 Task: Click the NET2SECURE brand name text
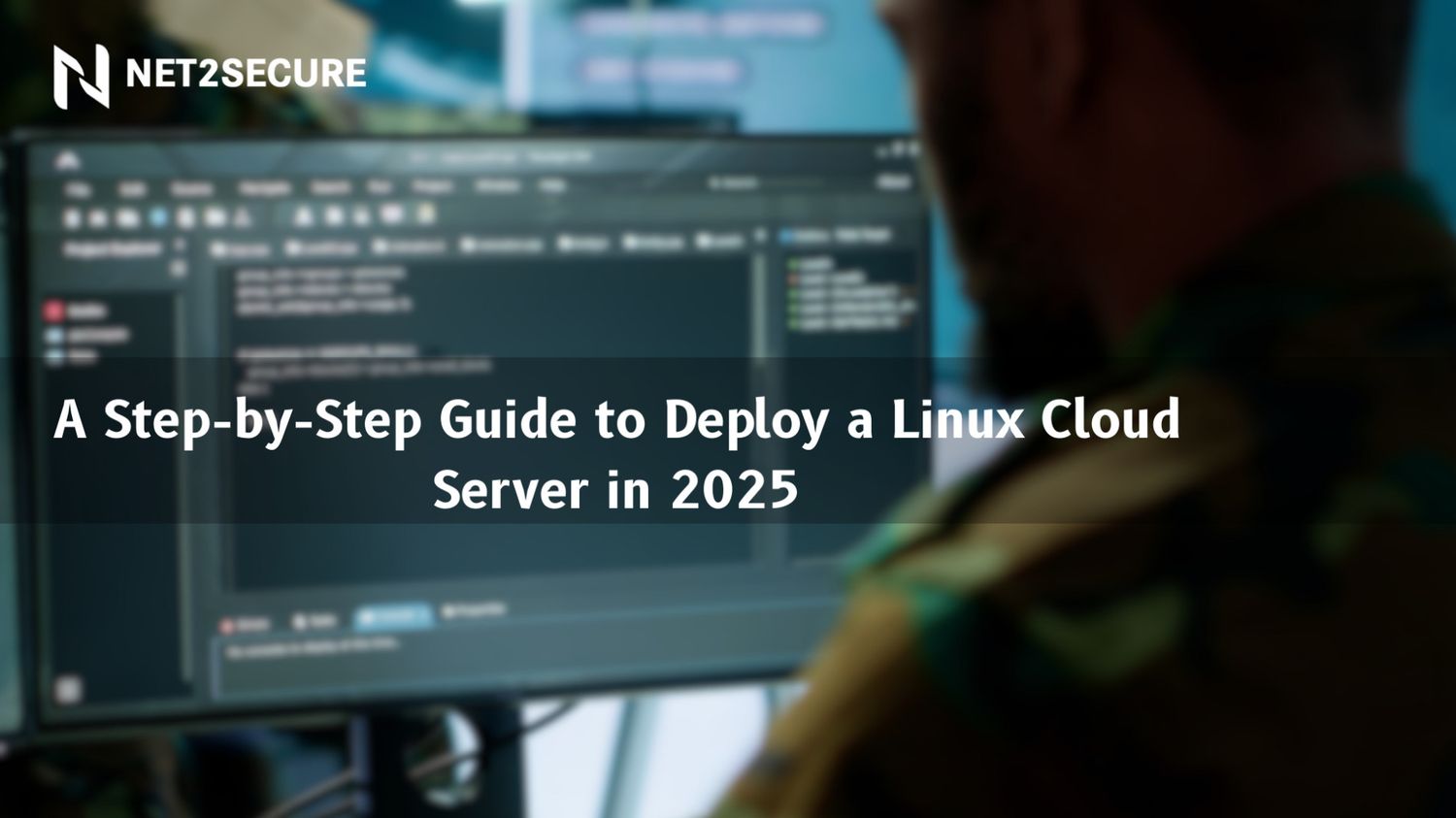pos(246,74)
